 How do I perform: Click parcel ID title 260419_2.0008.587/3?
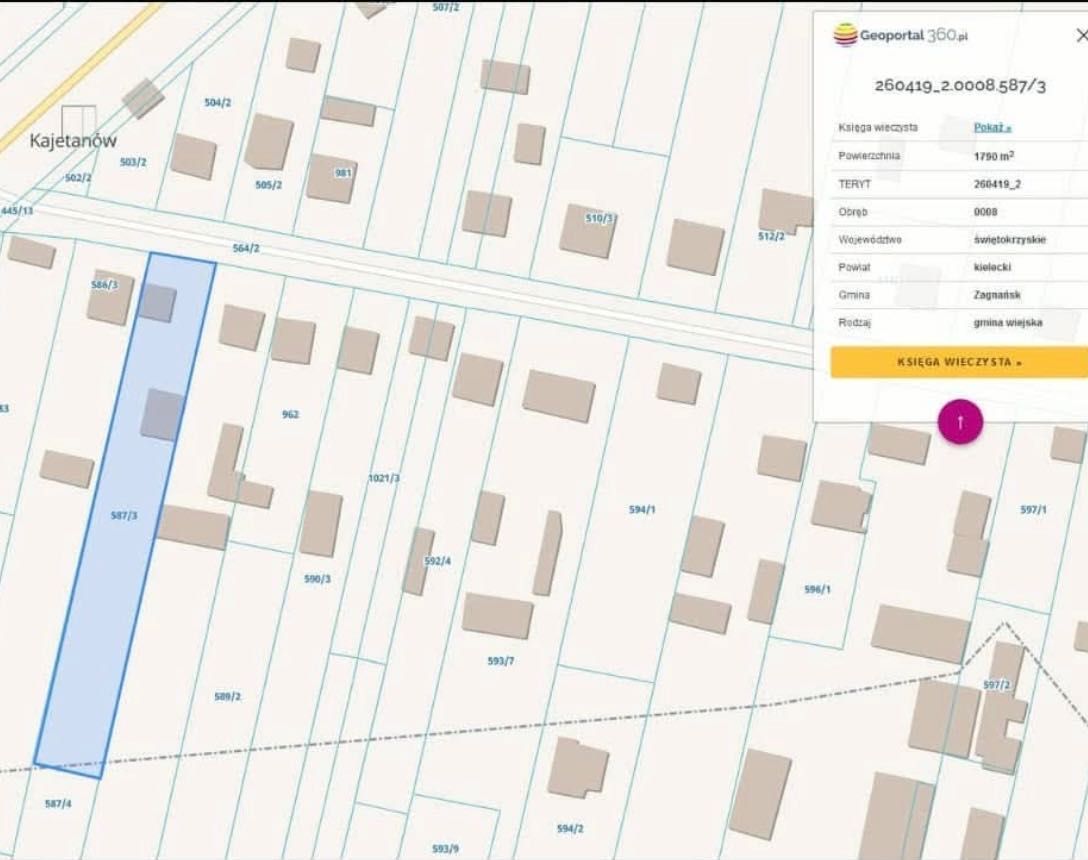pos(960,85)
